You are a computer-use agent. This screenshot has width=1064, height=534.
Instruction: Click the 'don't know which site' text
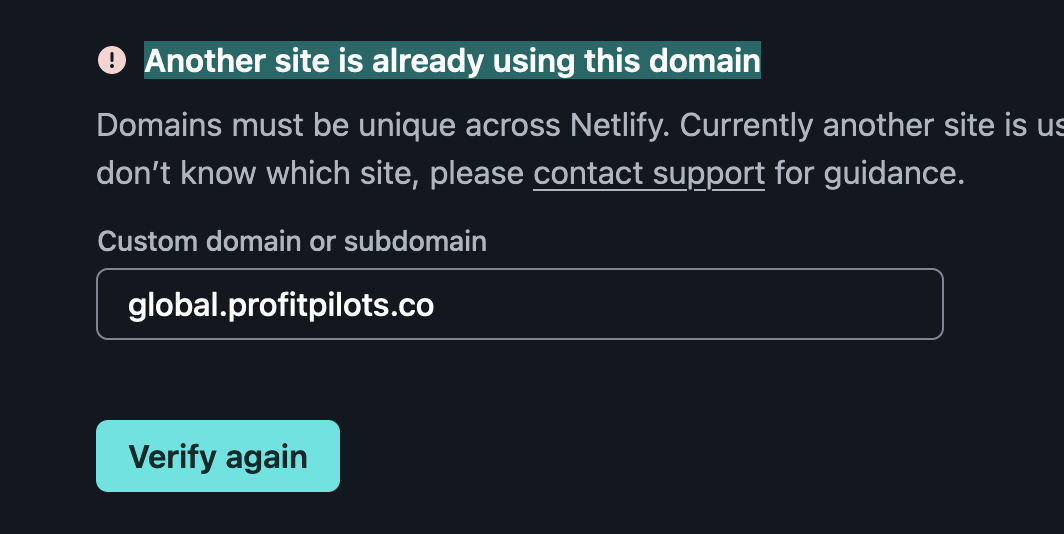(258, 173)
